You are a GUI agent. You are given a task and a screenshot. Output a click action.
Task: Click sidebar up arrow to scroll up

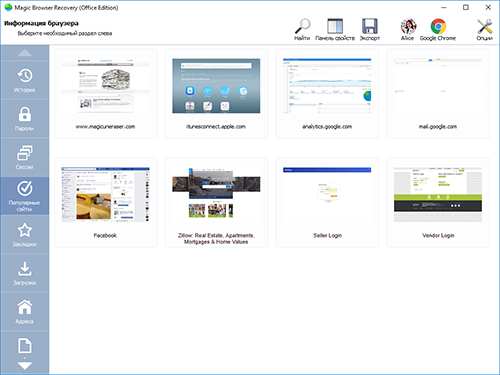click(x=25, y=53)
